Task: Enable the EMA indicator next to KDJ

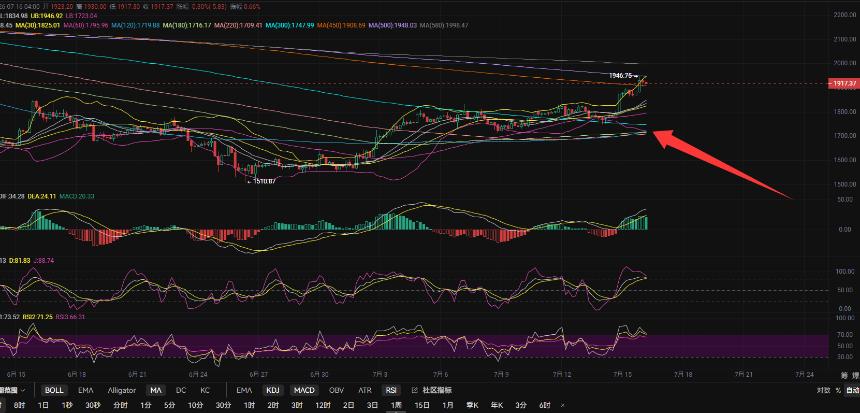Action: 244,391
